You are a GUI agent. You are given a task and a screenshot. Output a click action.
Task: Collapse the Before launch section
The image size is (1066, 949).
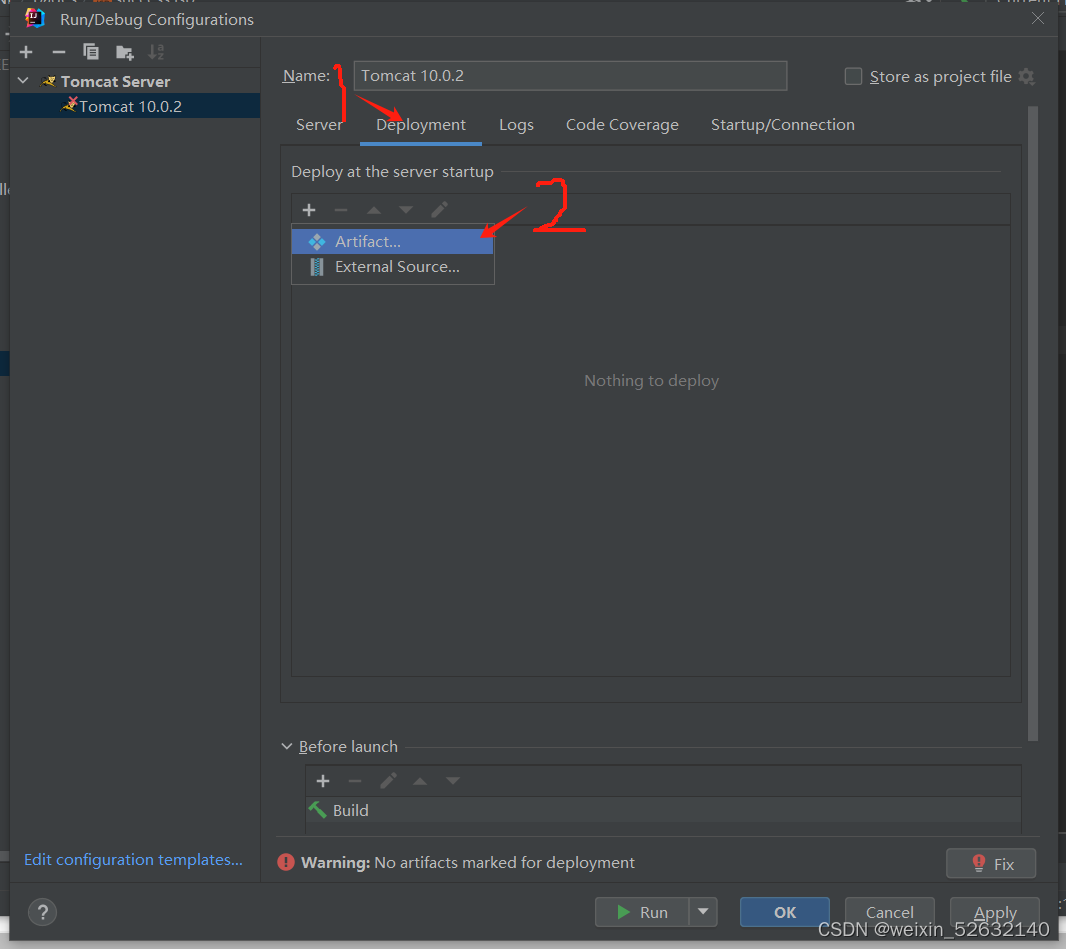(286, 746)
